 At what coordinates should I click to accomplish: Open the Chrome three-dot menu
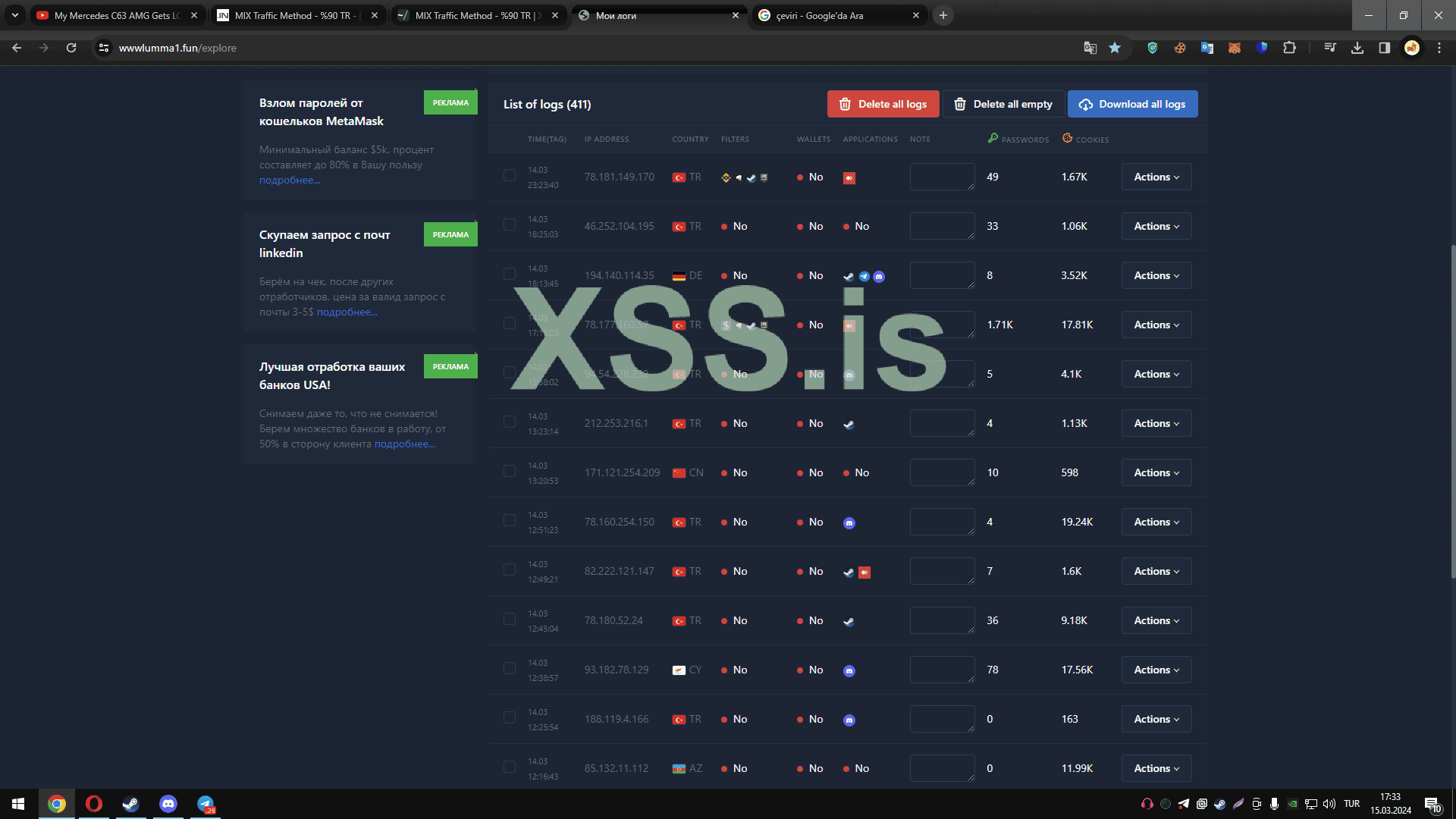click(1439, 48)
